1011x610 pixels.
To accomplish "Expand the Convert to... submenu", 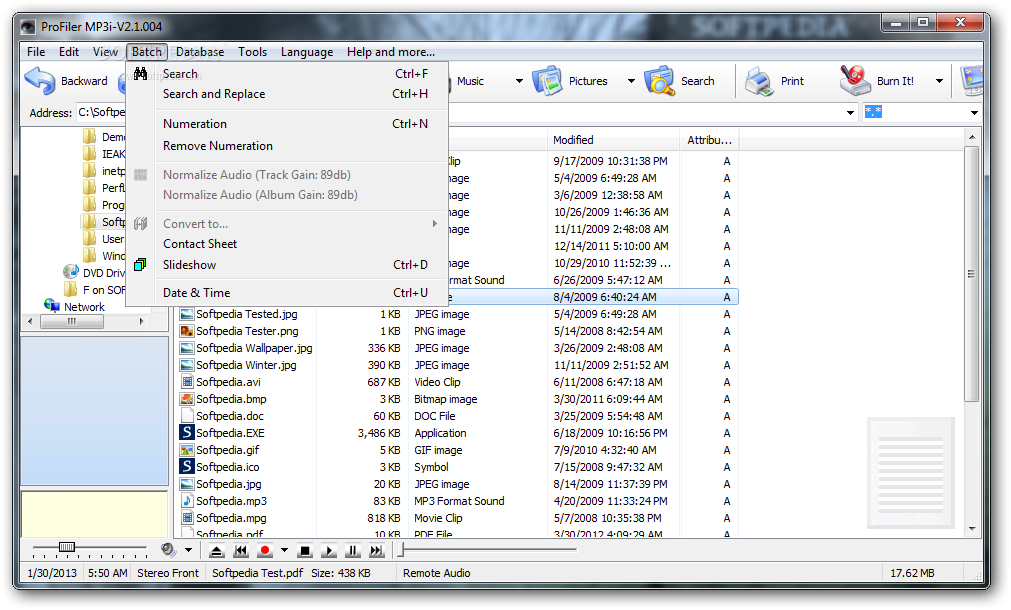I will tap(435, 224).
